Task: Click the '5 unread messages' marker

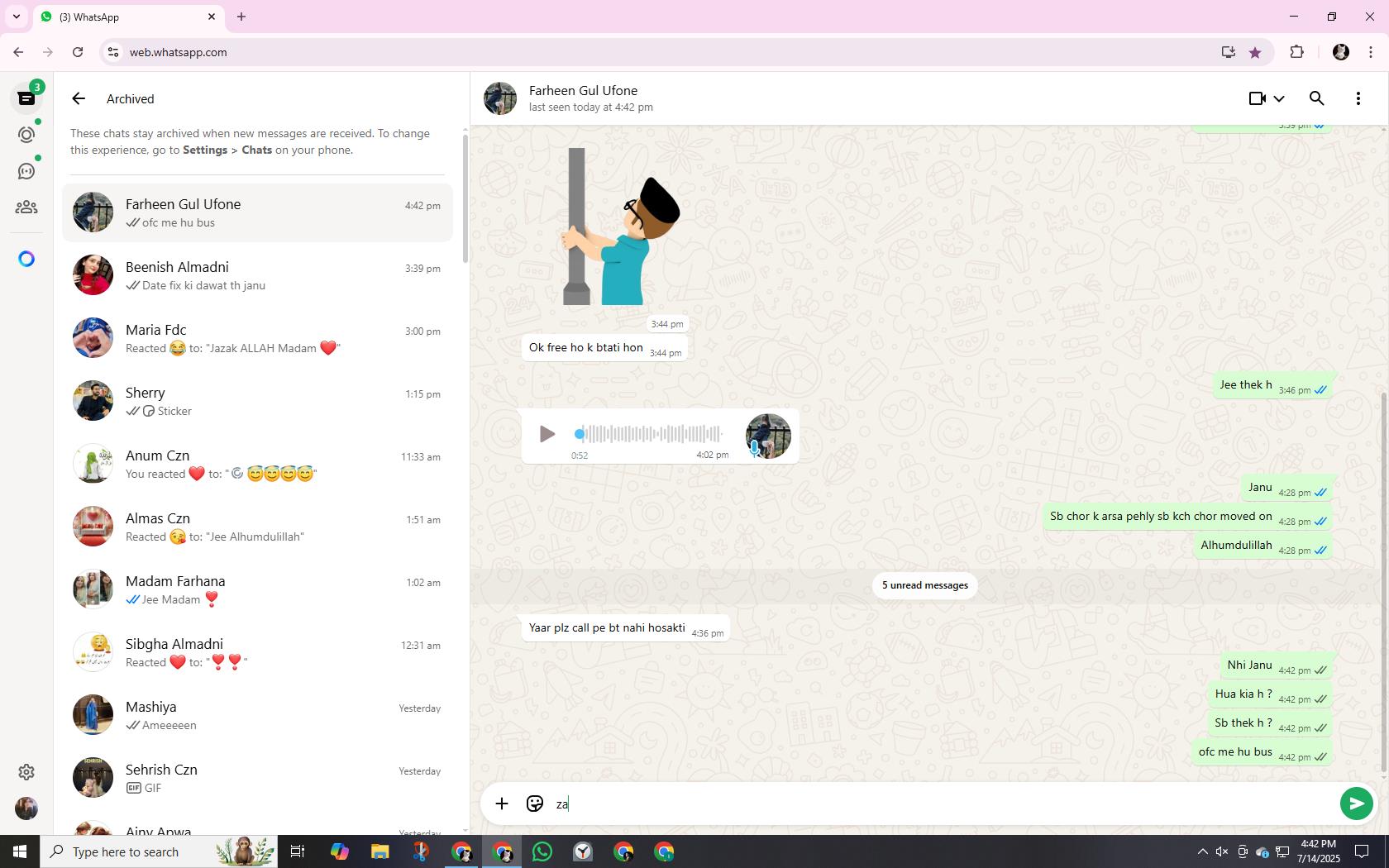Action: click(x=924, y=585)
